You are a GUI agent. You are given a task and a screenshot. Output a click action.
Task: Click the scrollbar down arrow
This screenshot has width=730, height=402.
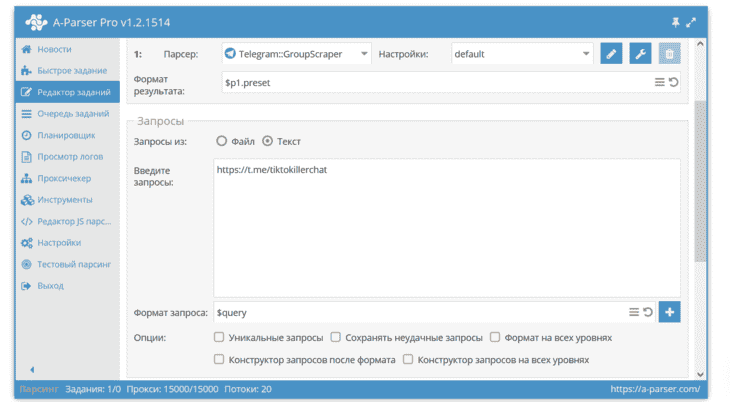(700, 375)
